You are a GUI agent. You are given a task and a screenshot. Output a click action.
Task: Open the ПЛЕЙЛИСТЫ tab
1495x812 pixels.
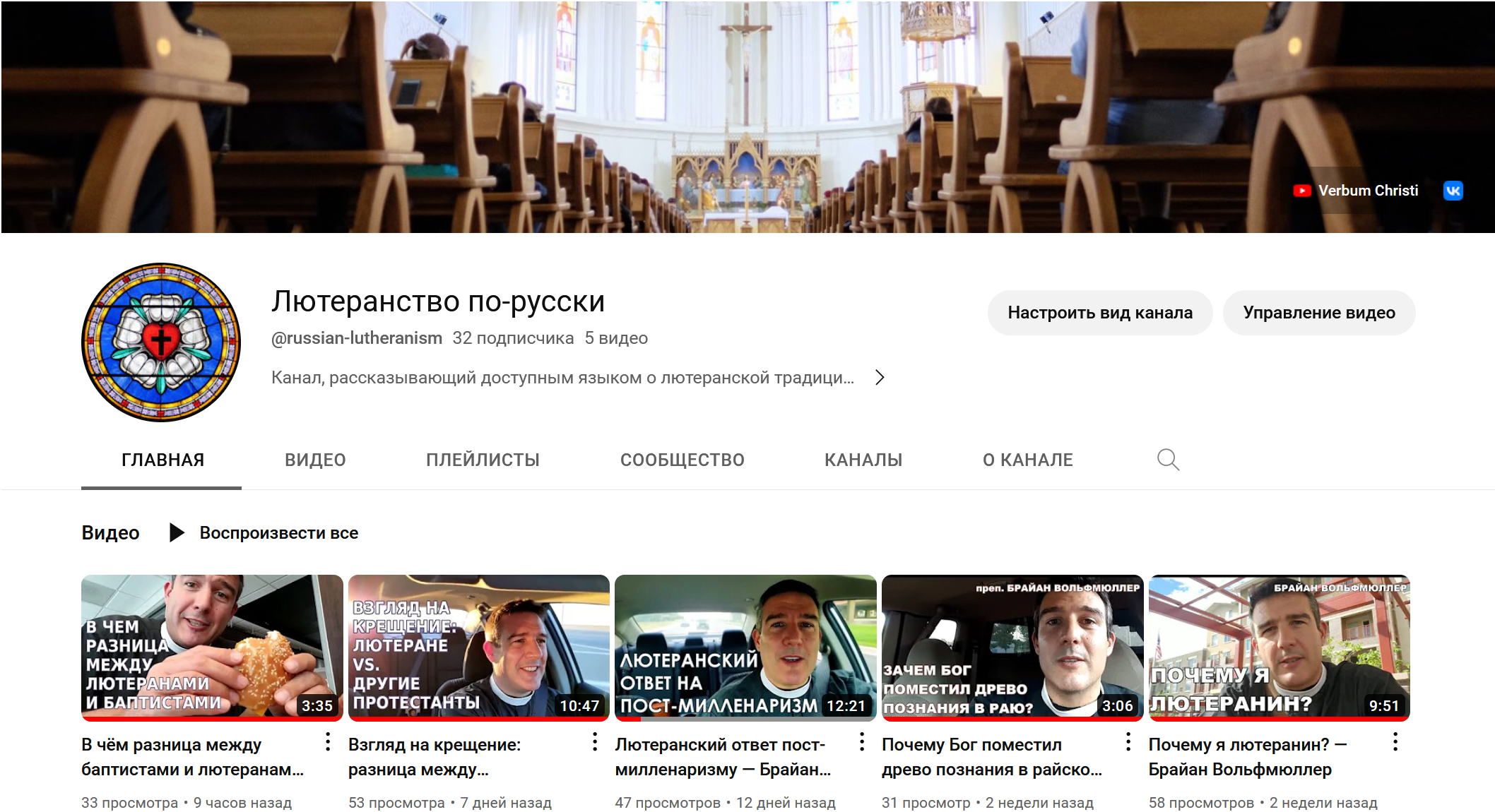coord(483,460)
